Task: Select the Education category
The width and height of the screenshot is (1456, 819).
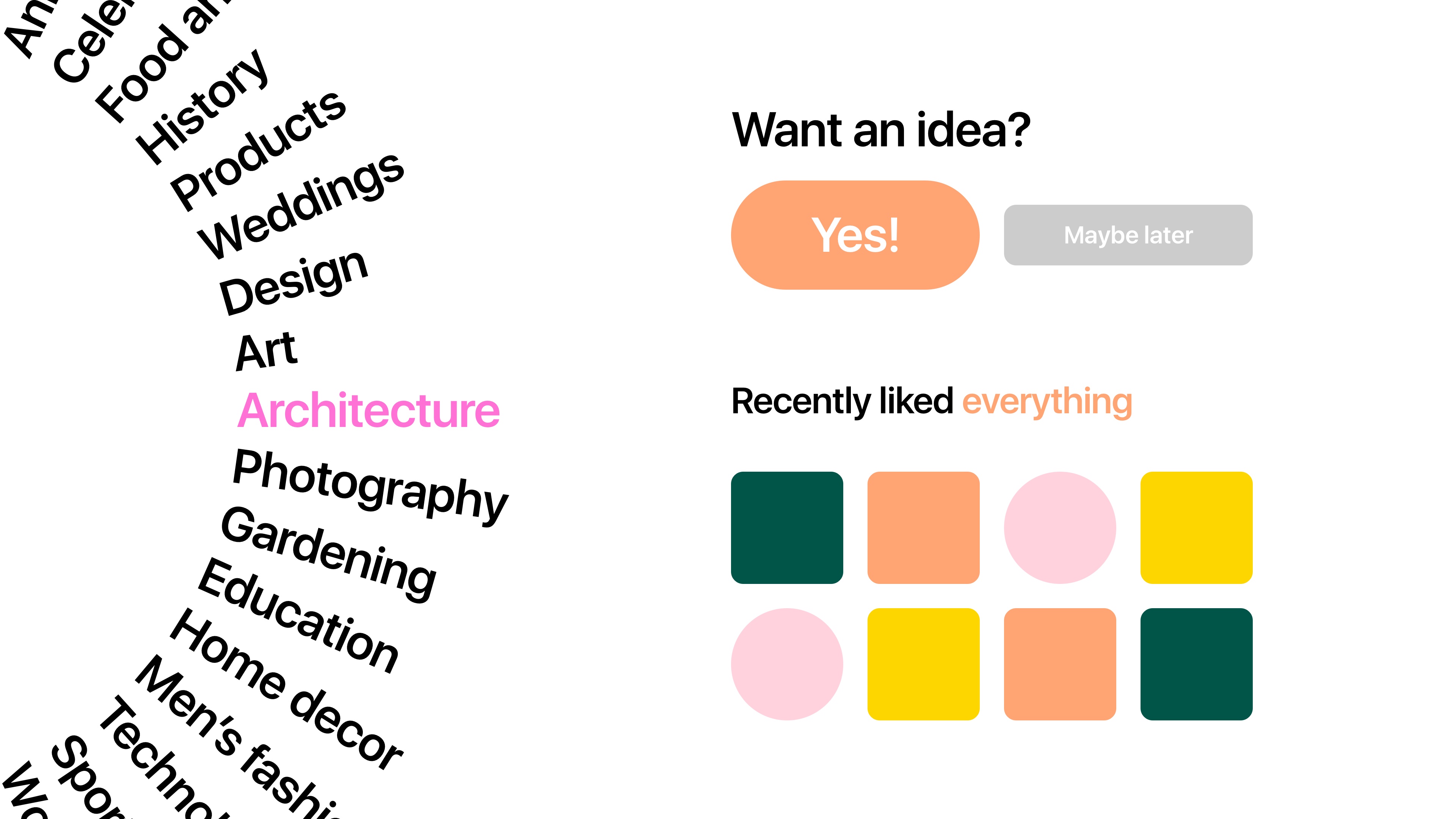Action: (298, 616)
